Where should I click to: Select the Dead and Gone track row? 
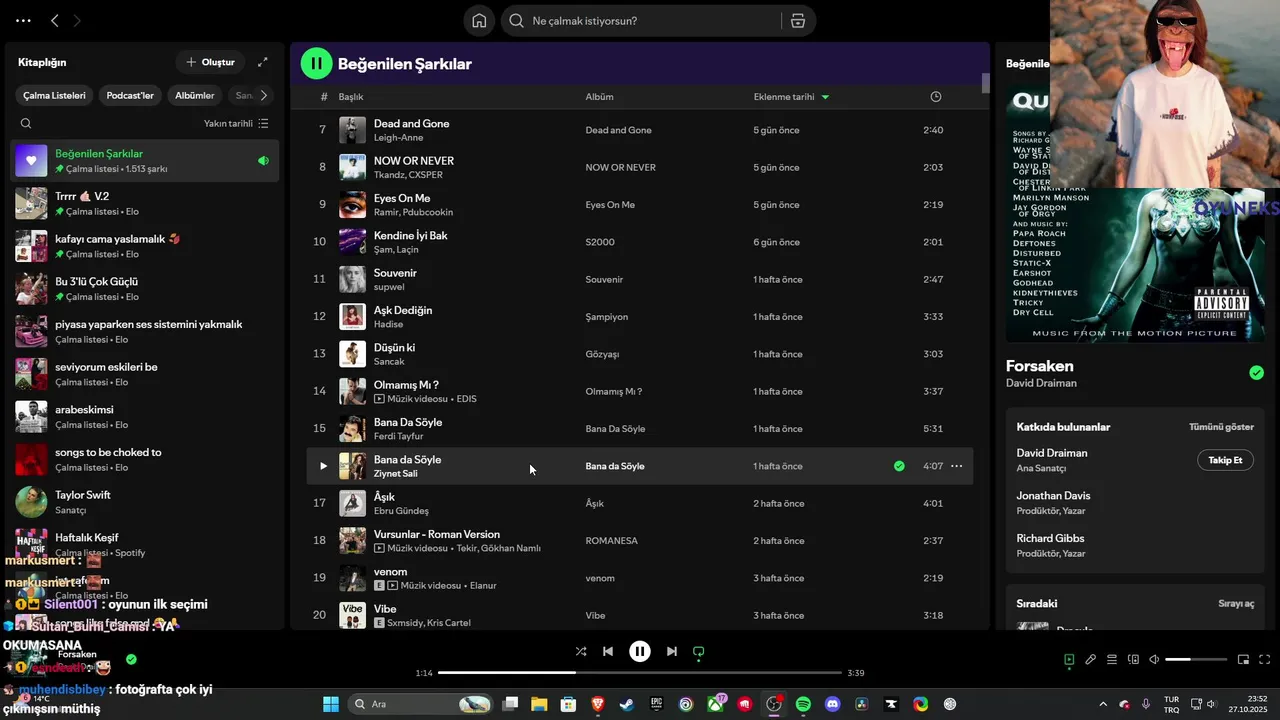coord(639,130)
